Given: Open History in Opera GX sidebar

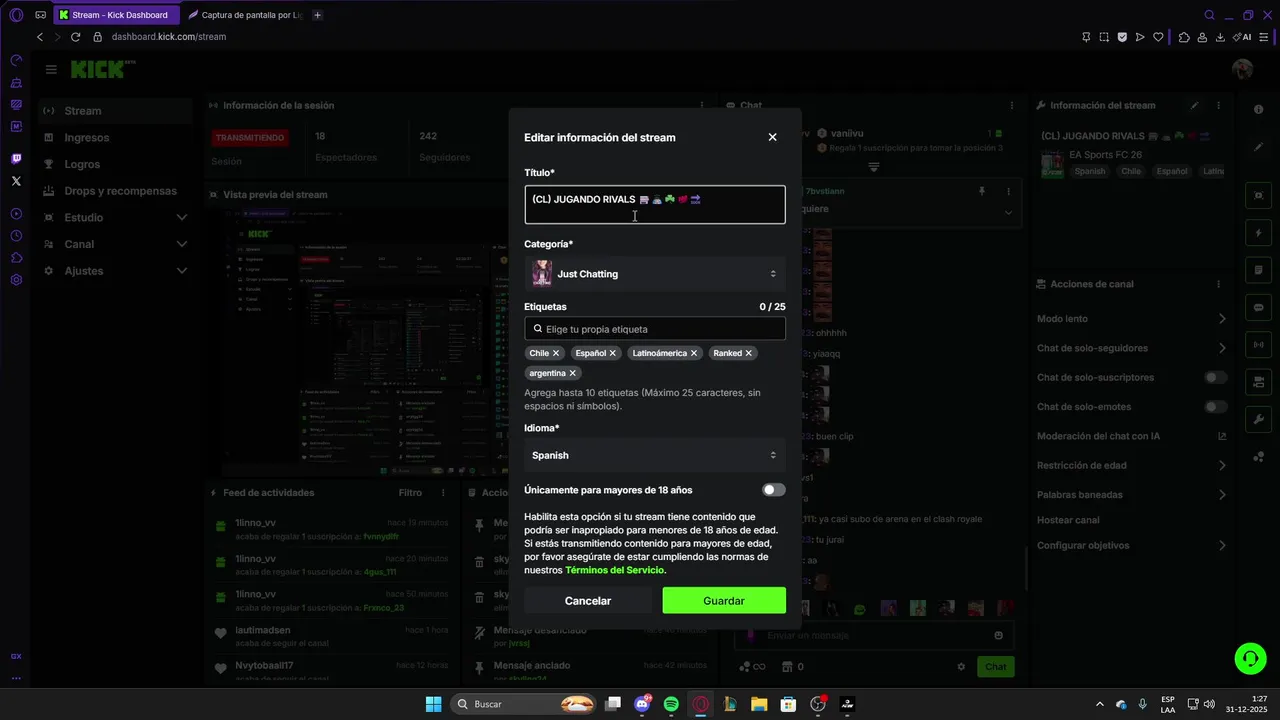Looking at the screenshot, I should pyautogui.click(x=16, y=236).
